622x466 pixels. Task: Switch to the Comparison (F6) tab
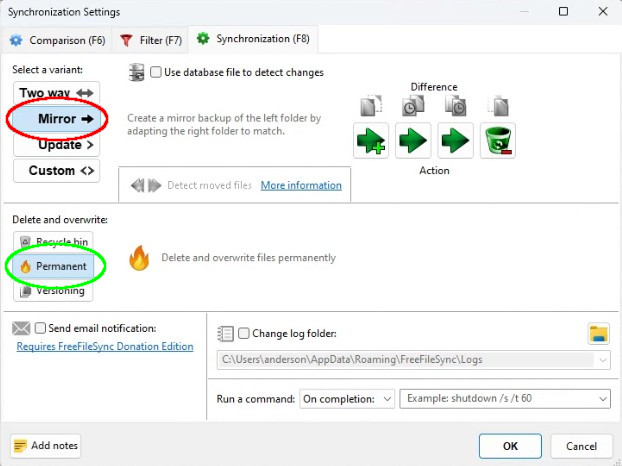57,40
